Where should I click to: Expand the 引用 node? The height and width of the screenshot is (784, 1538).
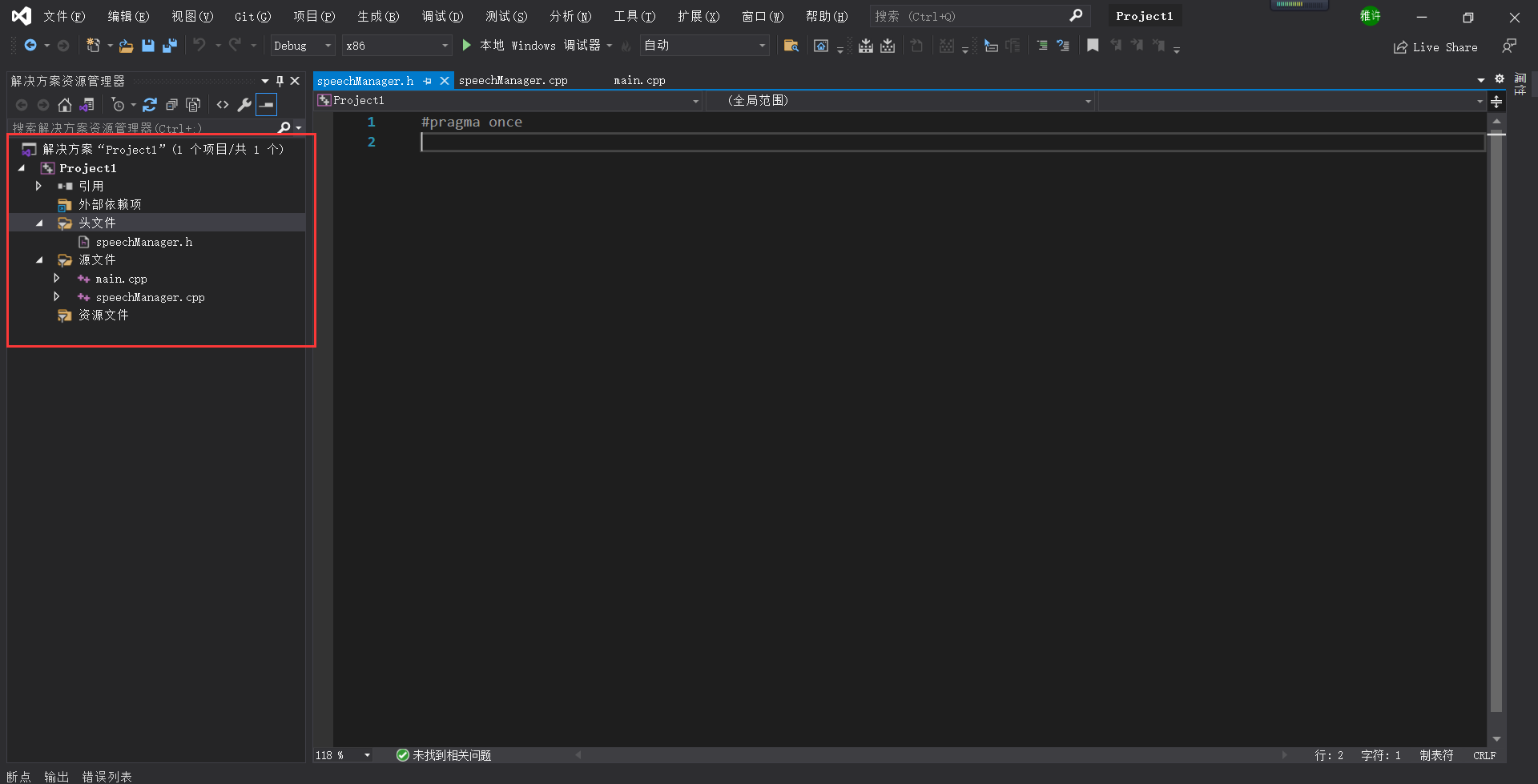pyautogui.click(x=38, y=186)
